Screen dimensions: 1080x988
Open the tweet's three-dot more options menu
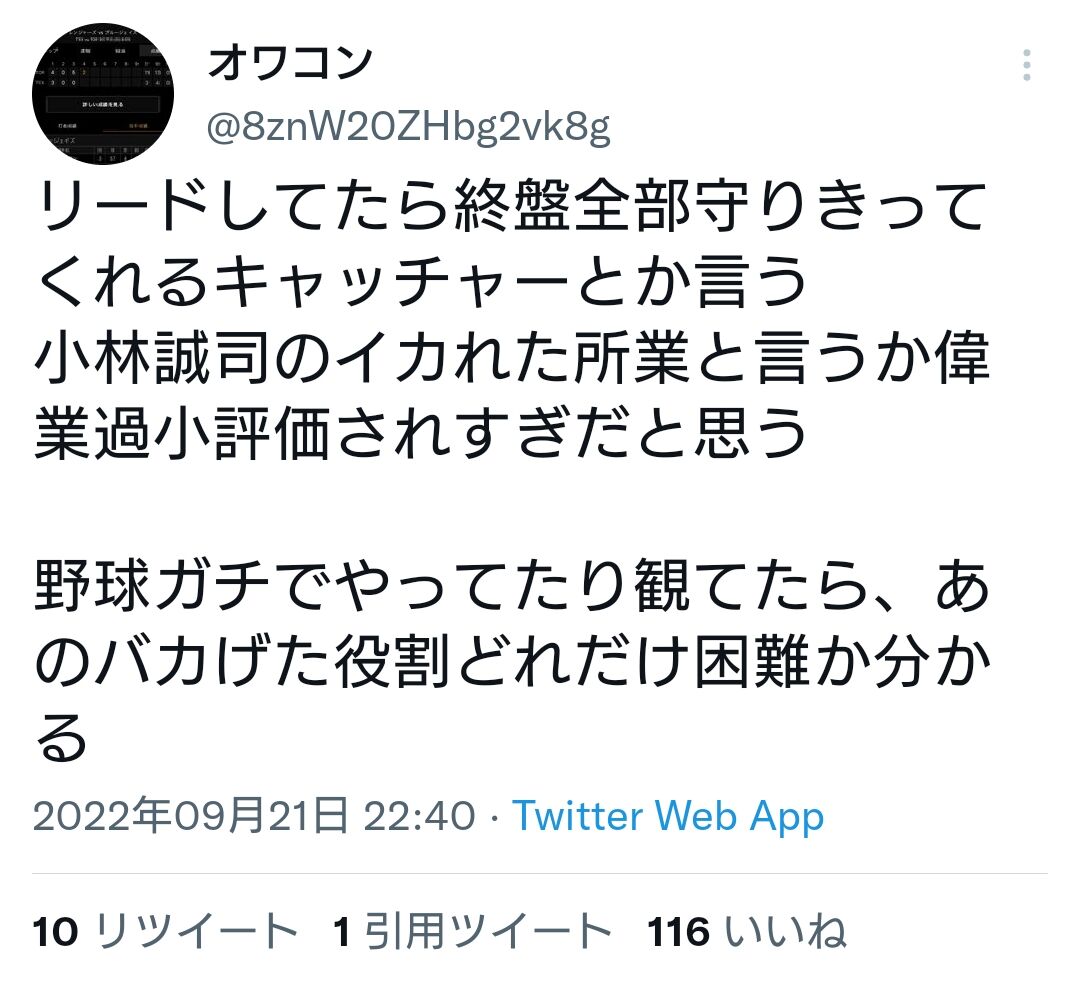[x=1026, y=65]
